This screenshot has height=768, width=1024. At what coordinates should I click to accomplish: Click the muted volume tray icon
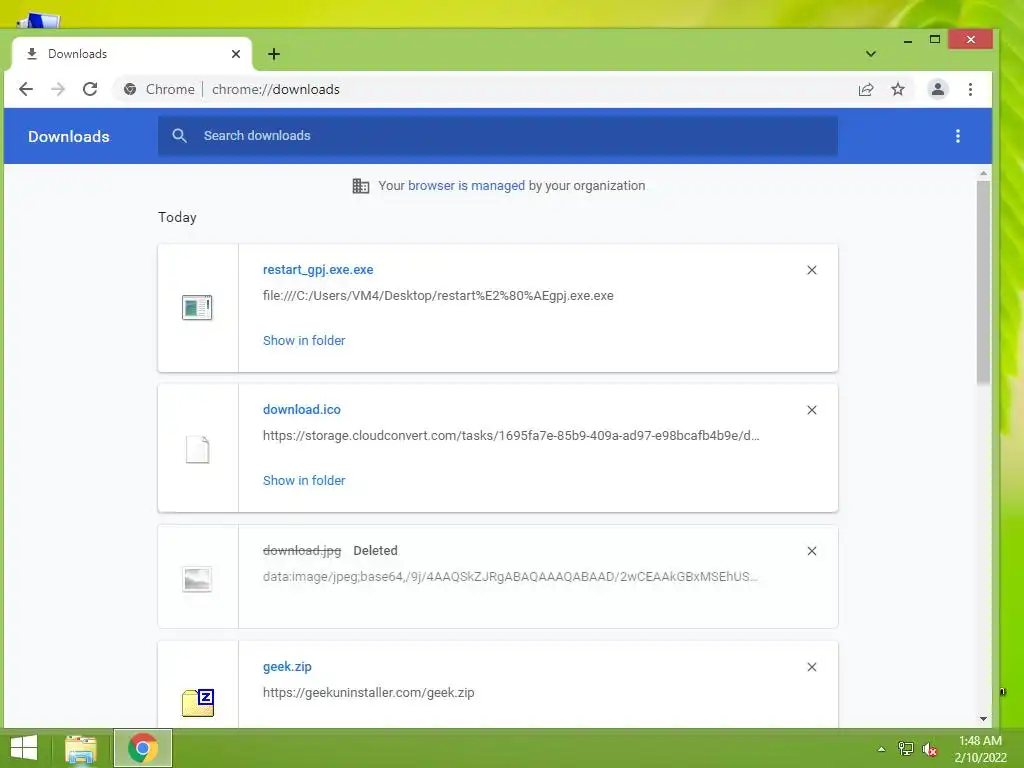coord(930,750)
